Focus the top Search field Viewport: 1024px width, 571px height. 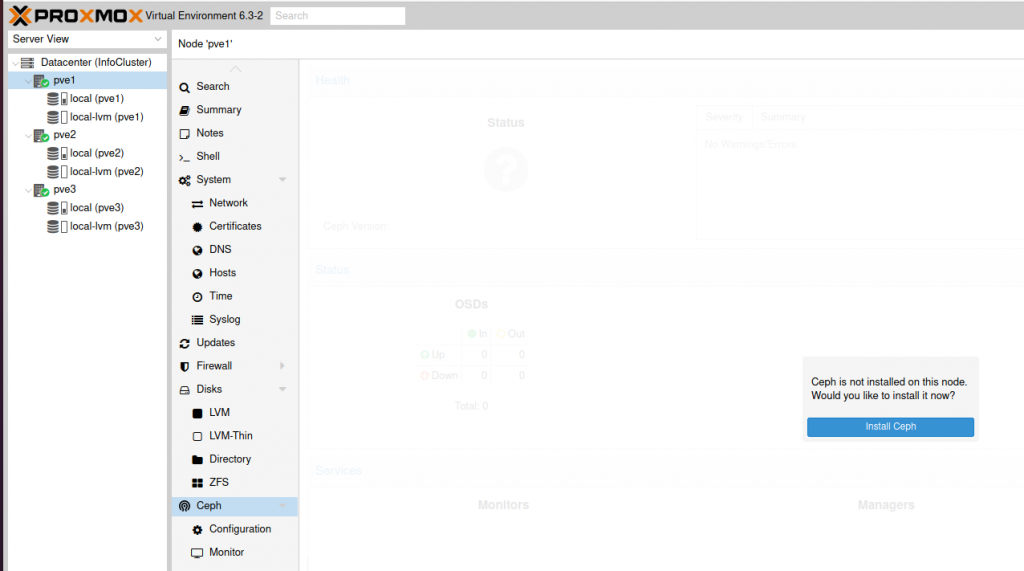(x=338, y=16)
